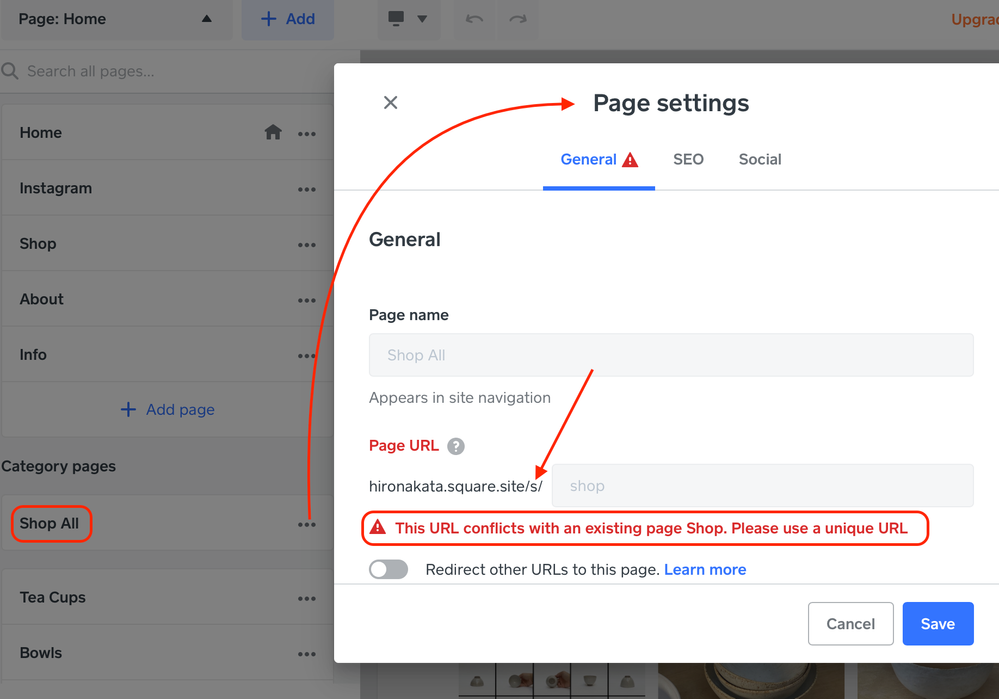Click the redo arrow in the toolbar
Screen dimensions: 999x699
518,19
